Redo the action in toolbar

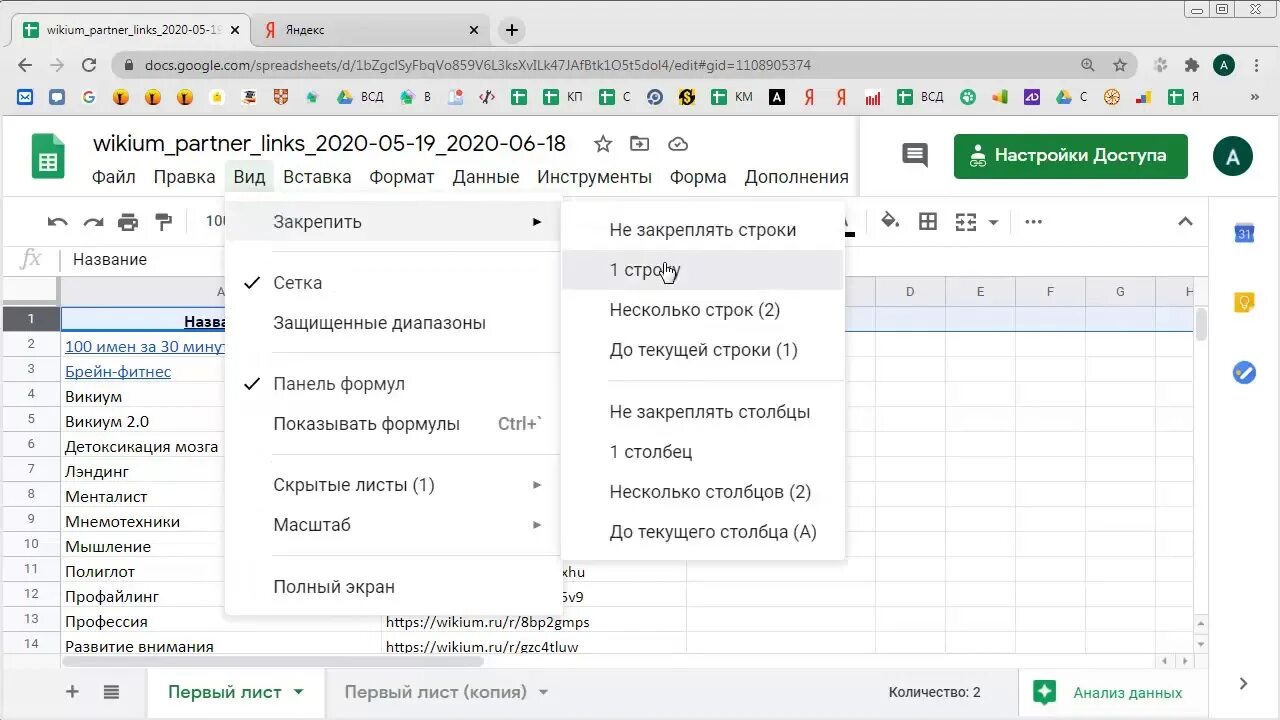coord(93,222)
